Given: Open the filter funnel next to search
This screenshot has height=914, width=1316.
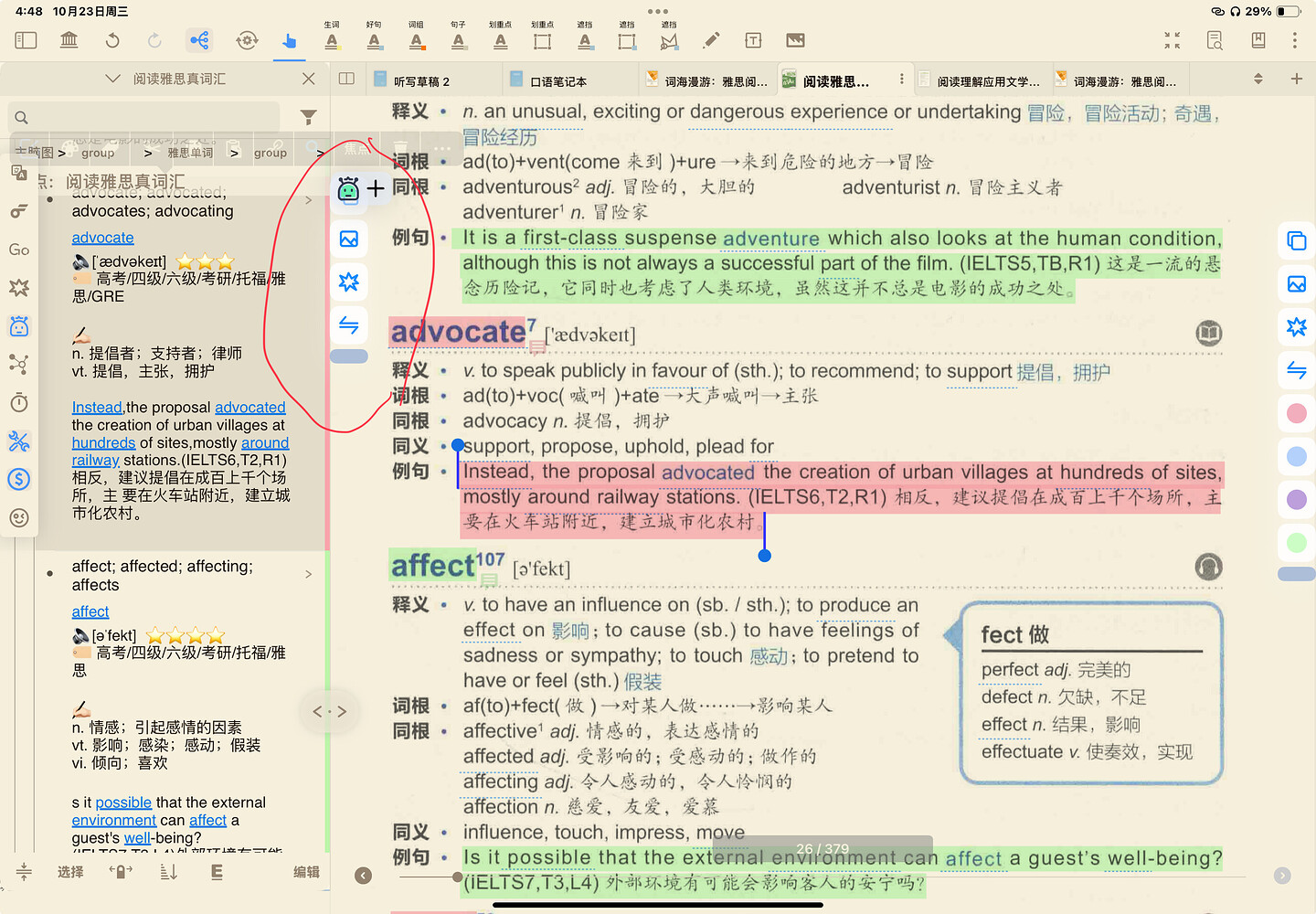Looking at the screenshot, I should click(309, 117).
